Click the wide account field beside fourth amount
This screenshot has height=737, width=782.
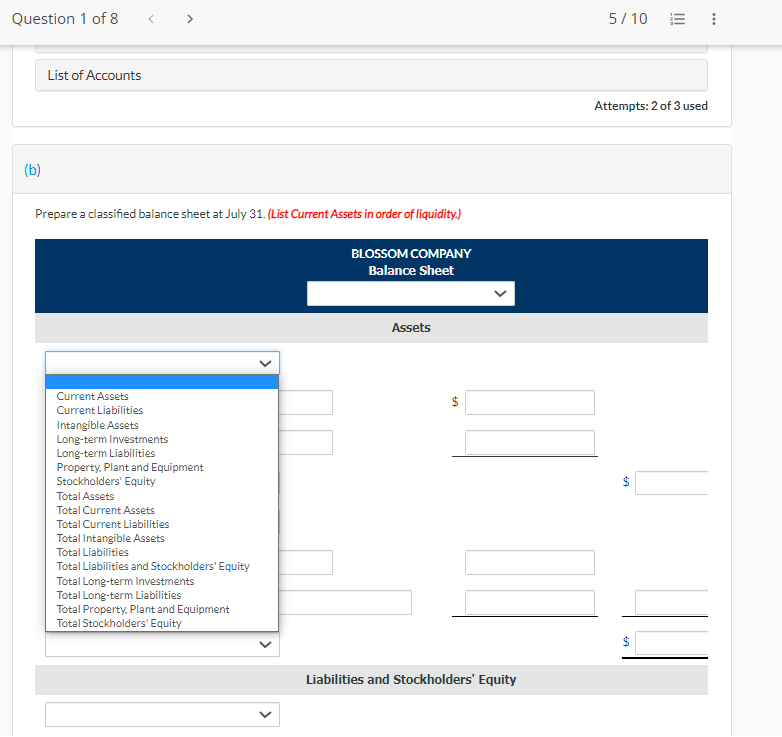point(345,602)
